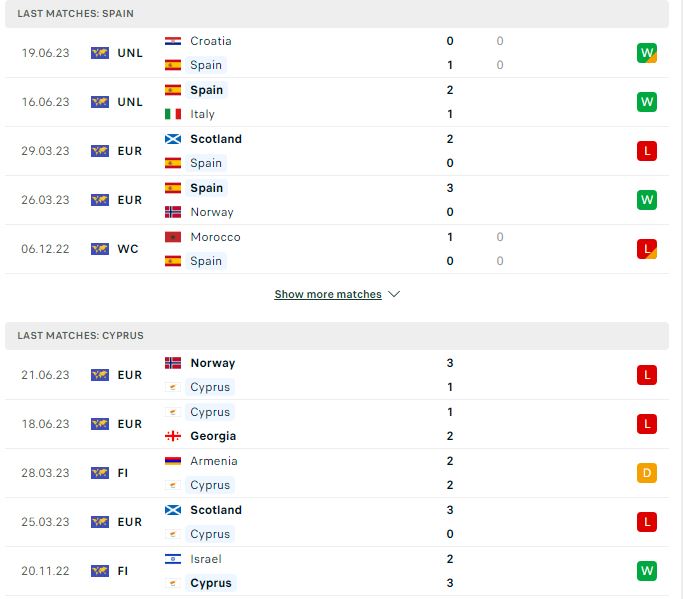Select the Last Matches: Spain section header
The width and height of the screenshot is (683, 599).
(x=337, y=14)
